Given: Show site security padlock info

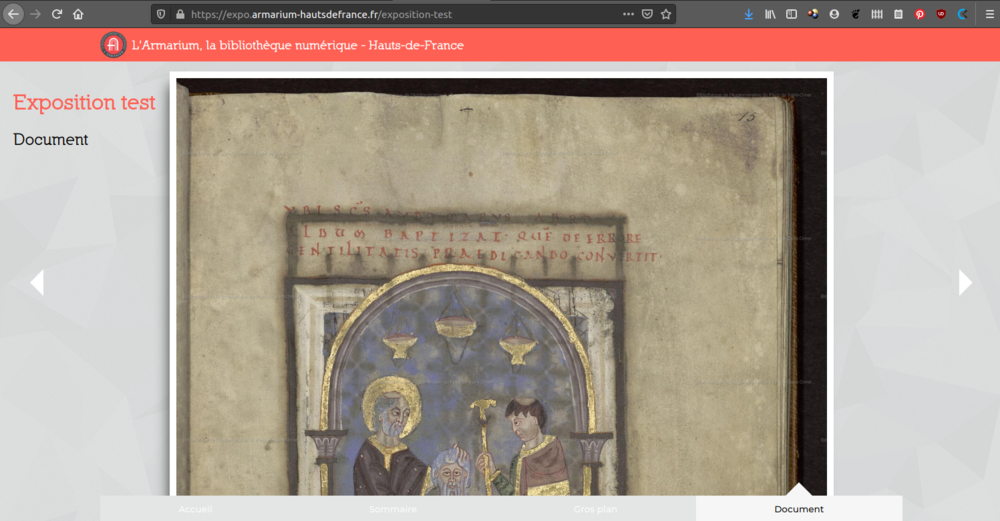Looking at the screenshot, I should 180,14.
